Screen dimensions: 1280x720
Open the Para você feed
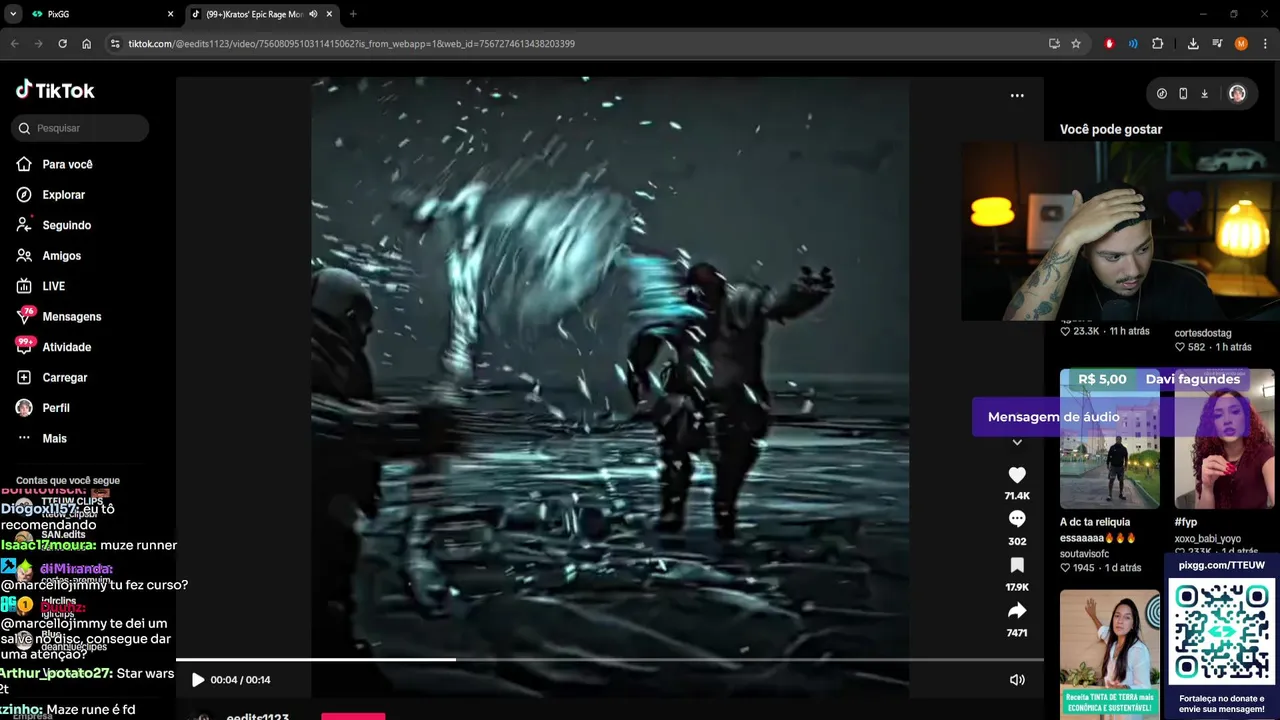pyautogui.click(x=54, y=164)
